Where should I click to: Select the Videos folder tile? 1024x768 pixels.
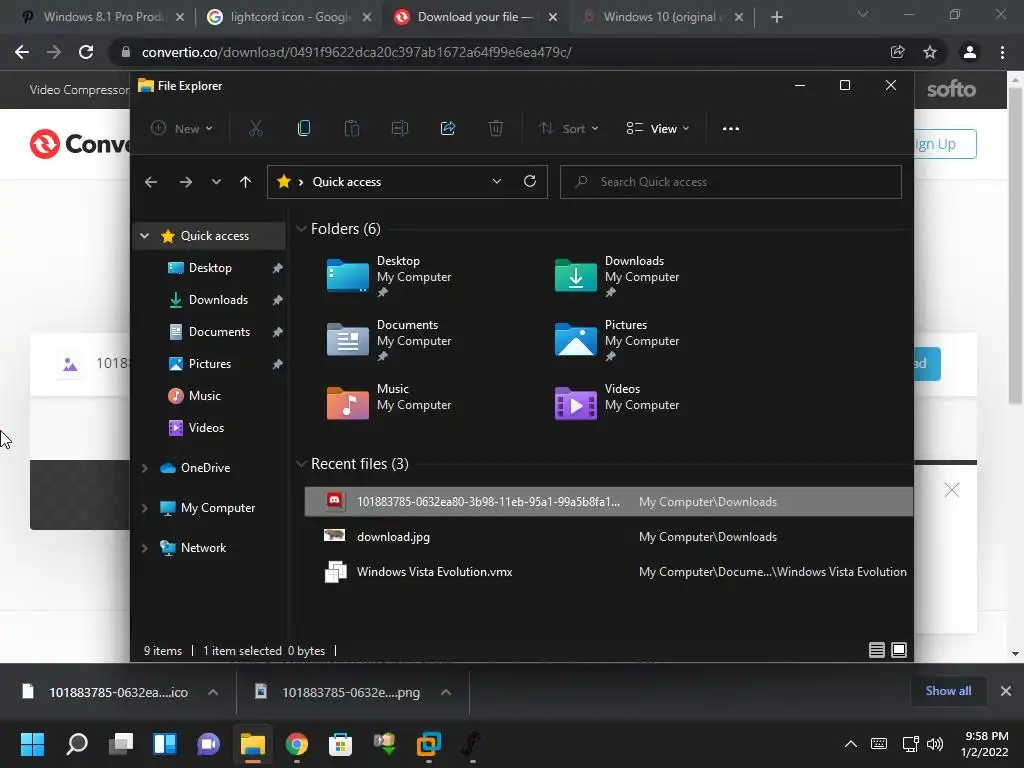click(618, 404)
